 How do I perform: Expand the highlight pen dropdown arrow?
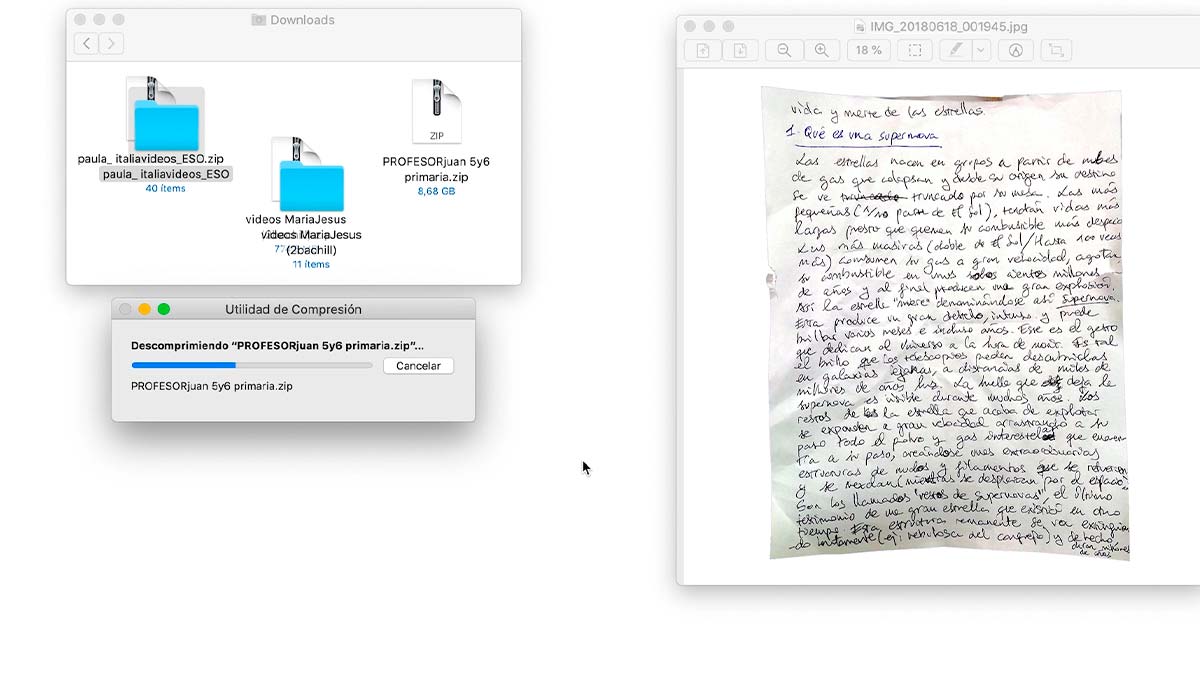[x=981, y=50]
